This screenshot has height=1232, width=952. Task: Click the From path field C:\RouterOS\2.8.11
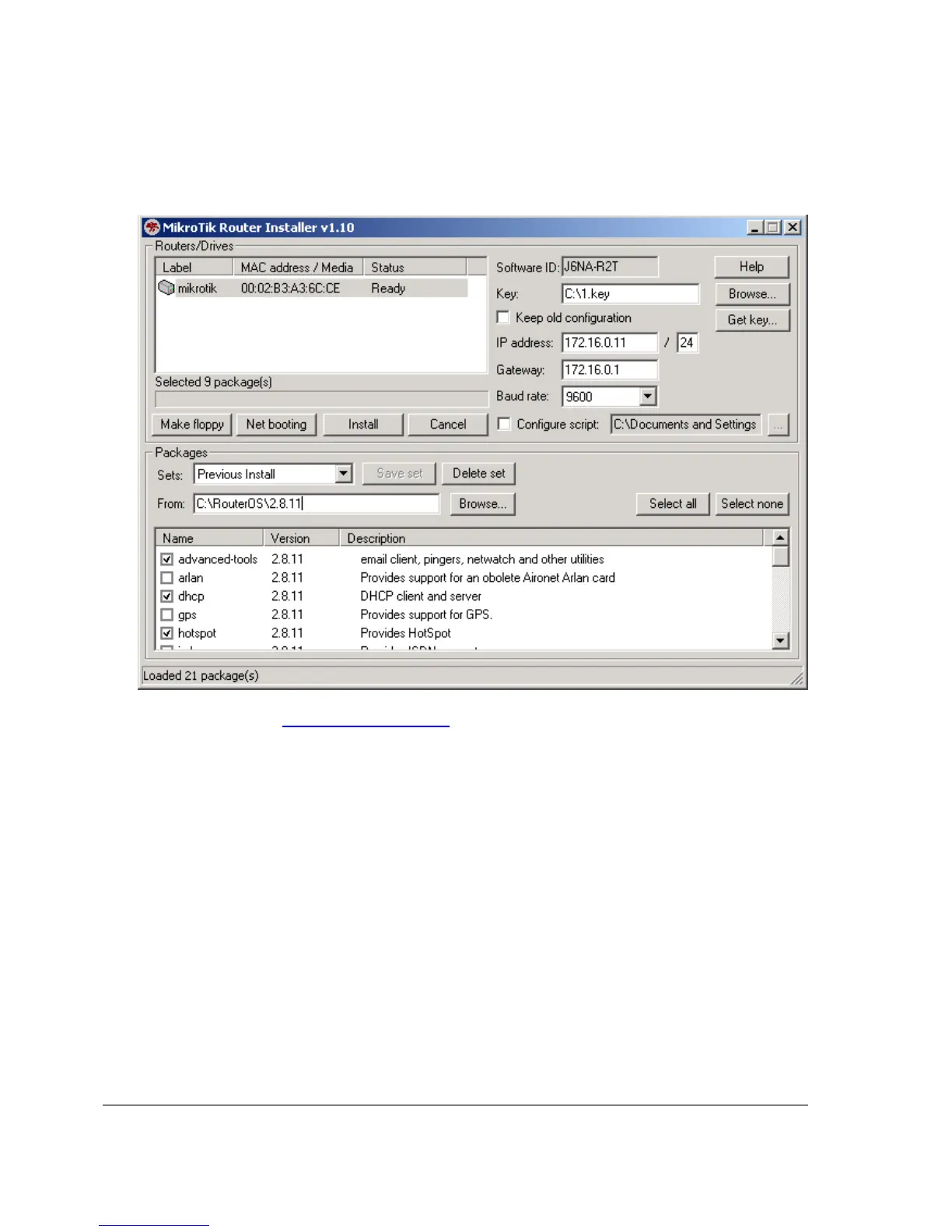[x=317, y=504]
